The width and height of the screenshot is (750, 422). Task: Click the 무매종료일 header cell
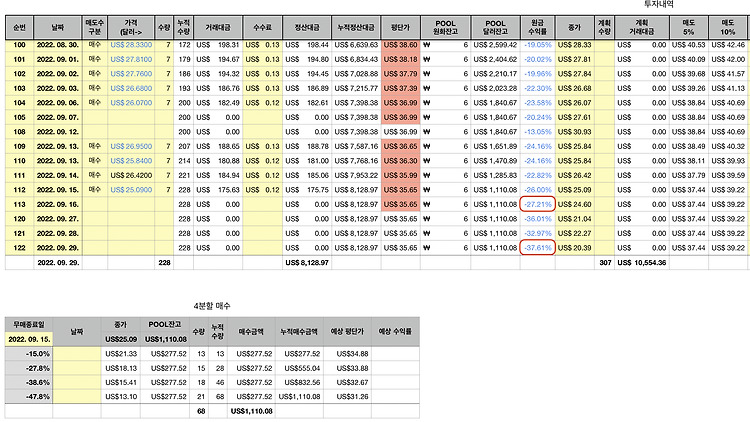pos(29,324)
